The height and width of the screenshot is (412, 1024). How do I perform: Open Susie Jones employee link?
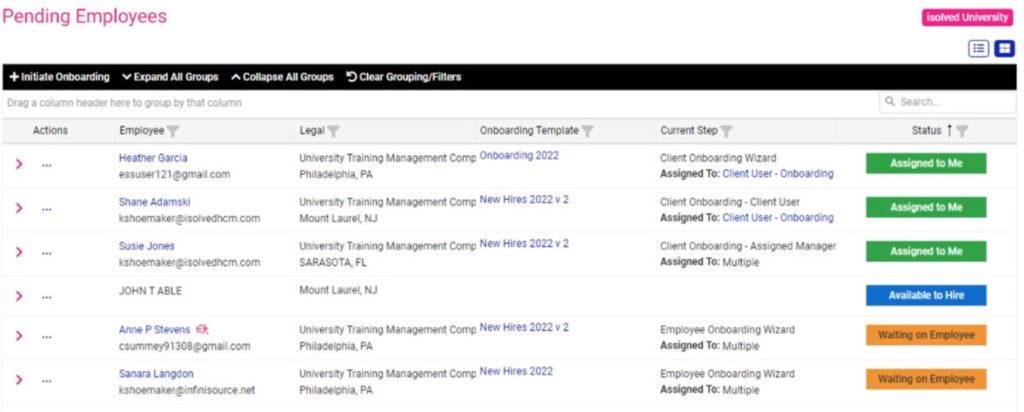146,246
